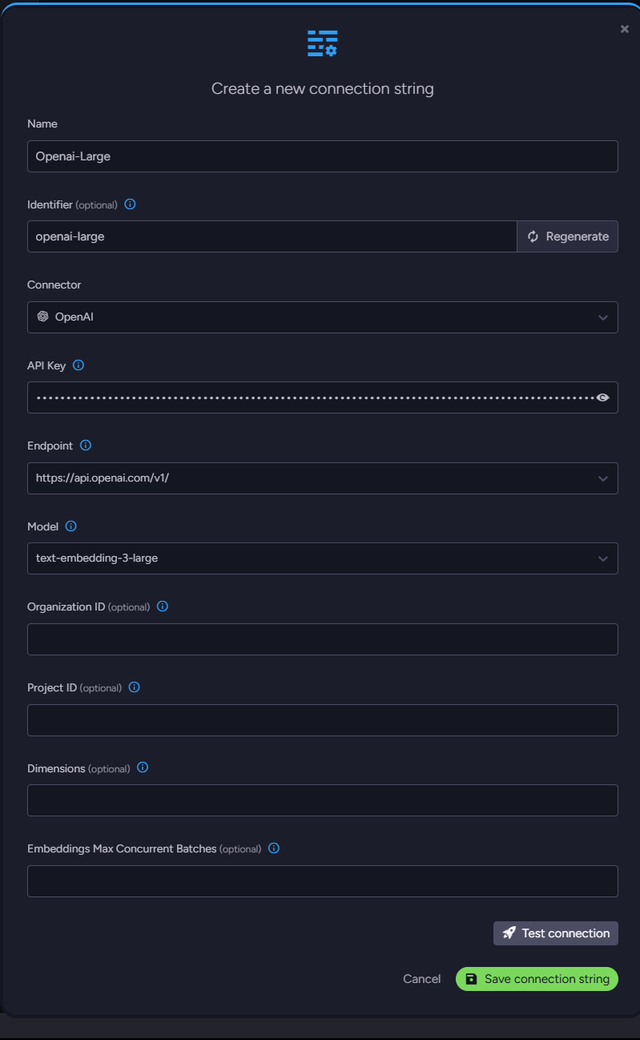The image size is (640, 1040).
Task: Close the connection string dialog
Action: pyautogui.click(x=625, y=30)
